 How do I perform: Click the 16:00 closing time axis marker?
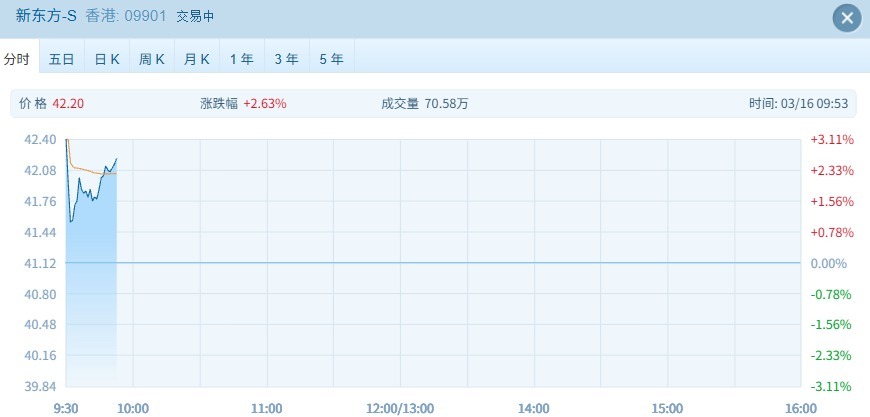click(800, 408)
